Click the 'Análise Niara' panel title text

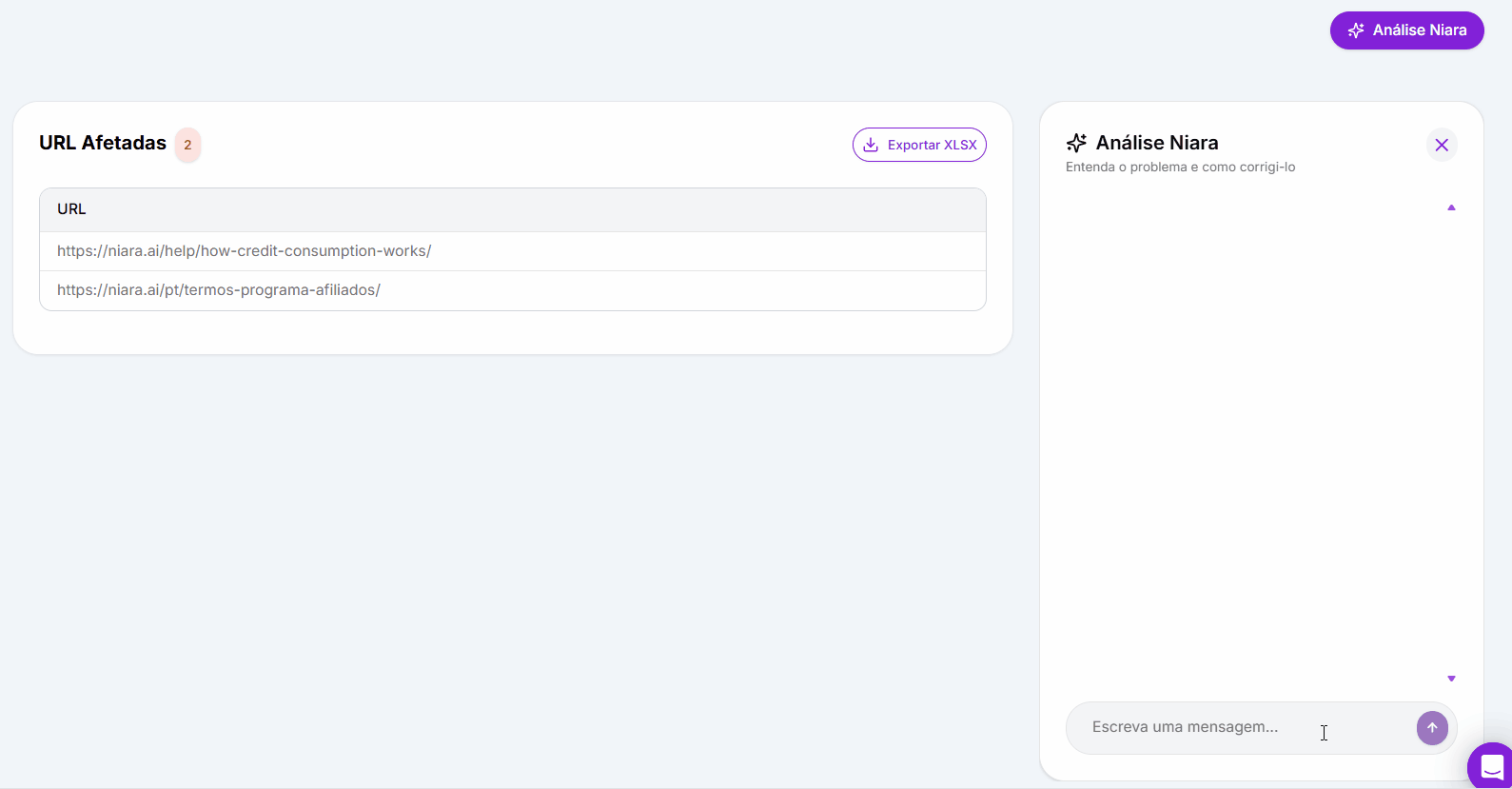[1157, 143]
